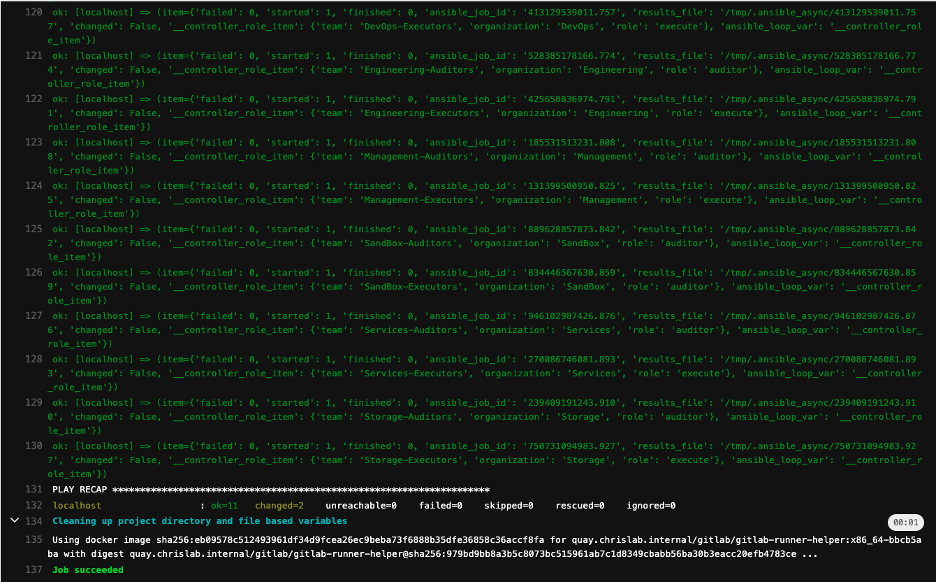The image size is (936, 582).
Task: Open line number 127 link
Action: tap(33, 316)
